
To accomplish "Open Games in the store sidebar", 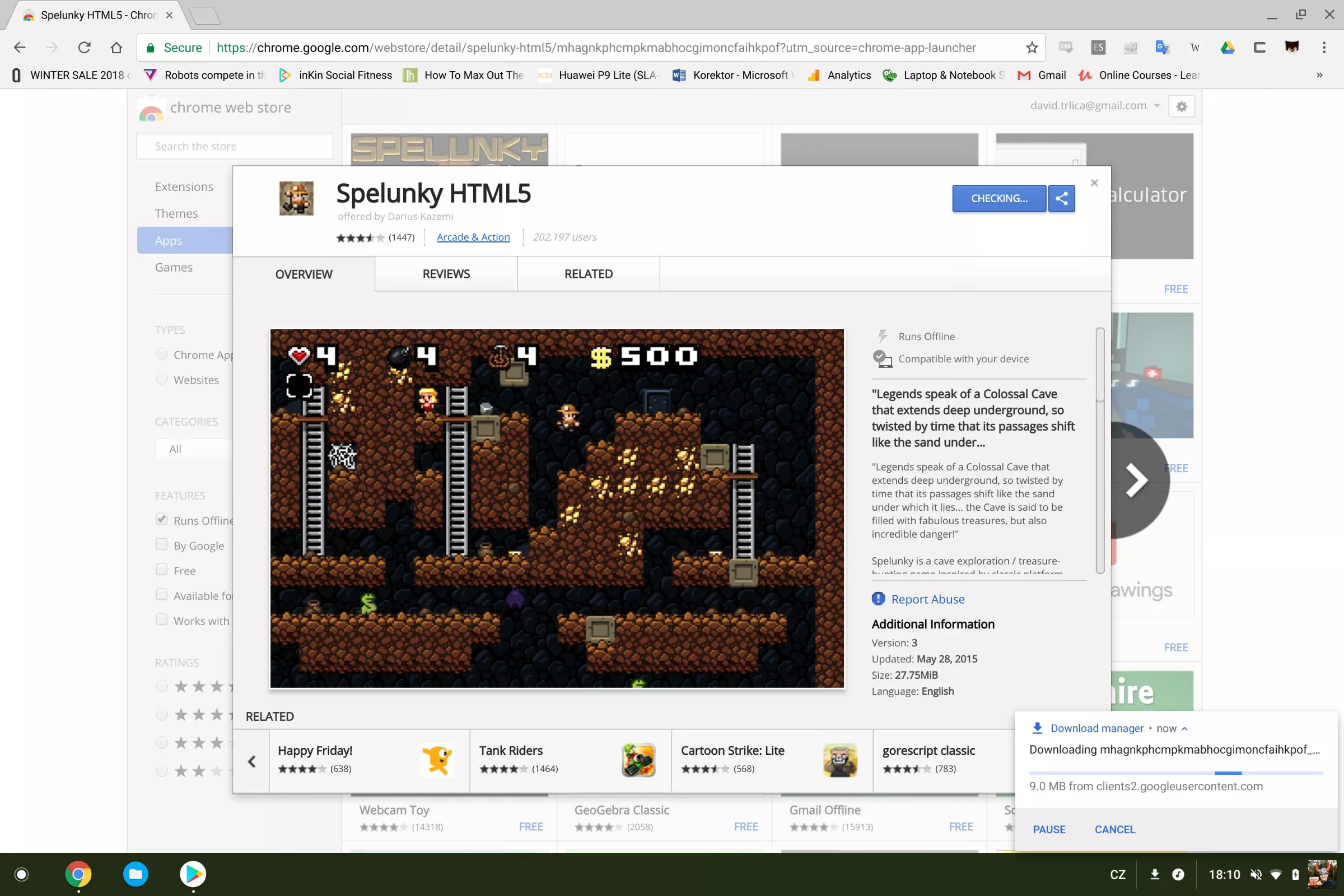I will click(174, 268).
